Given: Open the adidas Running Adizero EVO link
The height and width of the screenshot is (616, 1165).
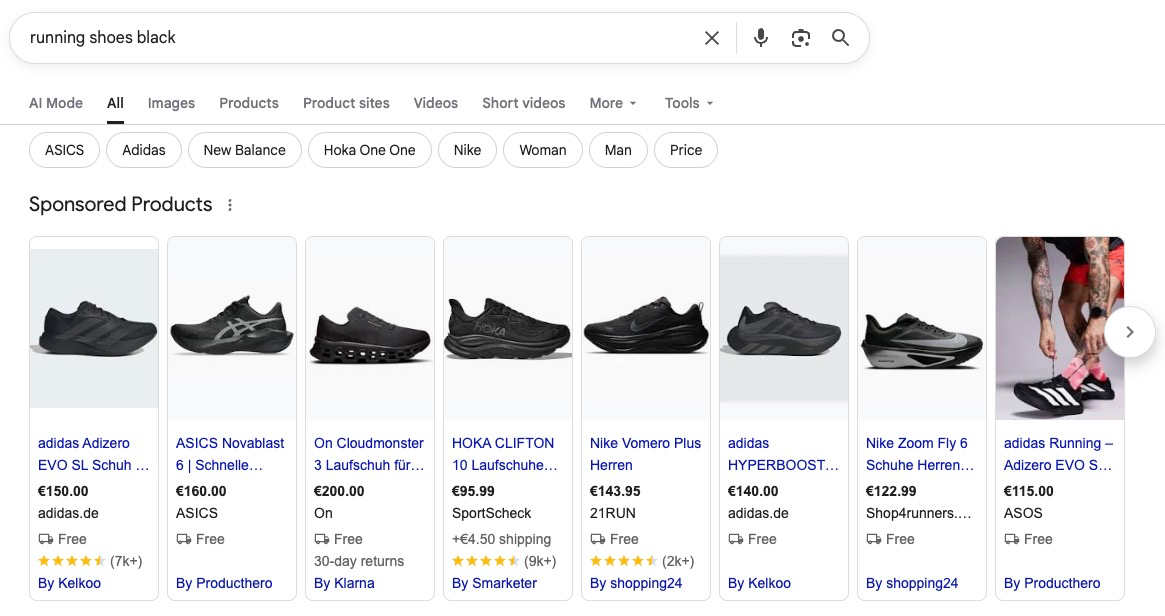Looking at the screenshot, I should tap(1059, 454).
